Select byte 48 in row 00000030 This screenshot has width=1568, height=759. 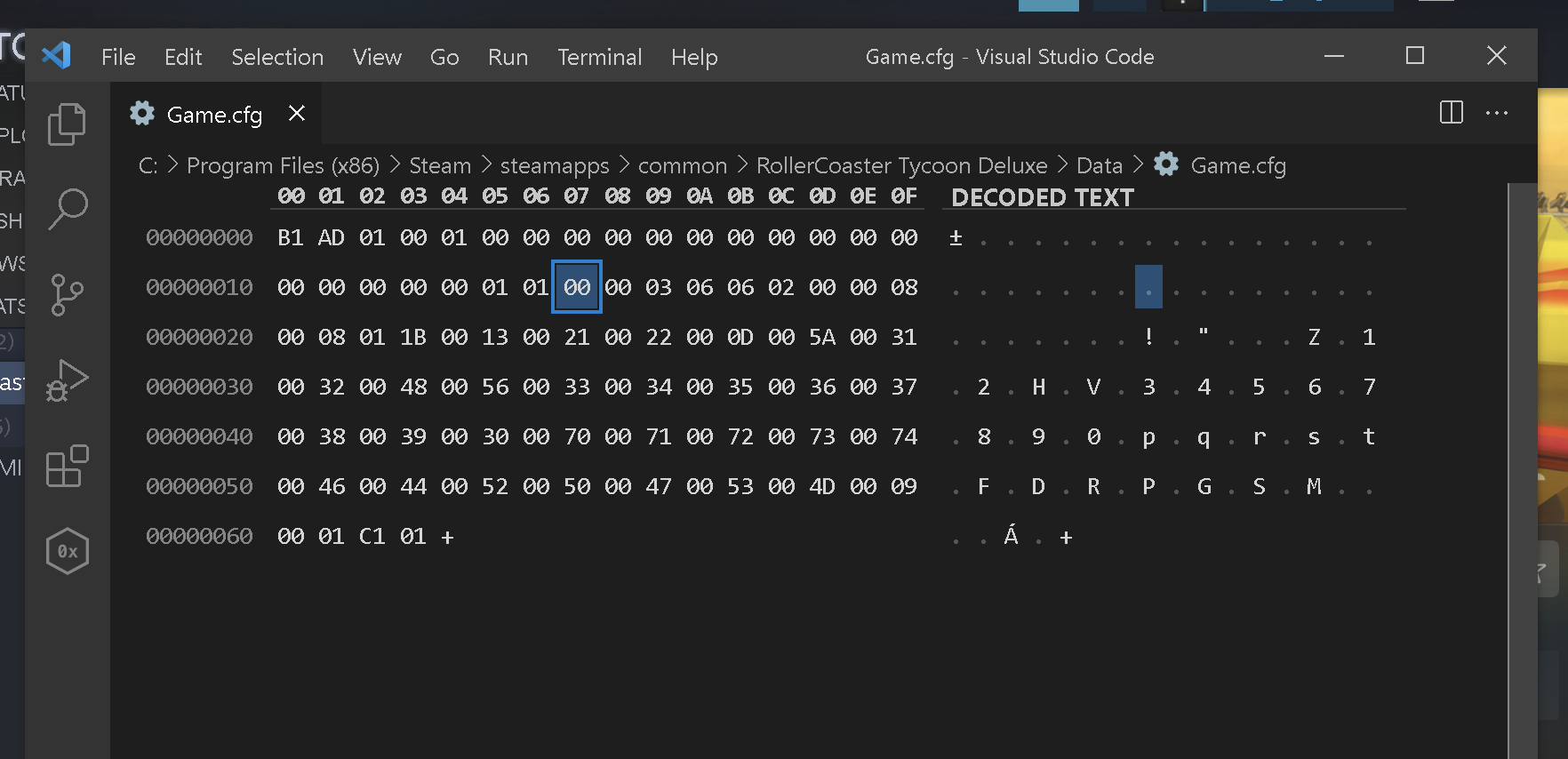tap(413, 387)
